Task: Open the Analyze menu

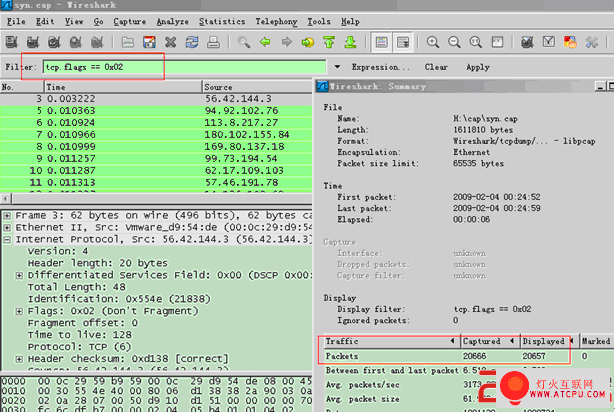Action: [x=173, y=22]
